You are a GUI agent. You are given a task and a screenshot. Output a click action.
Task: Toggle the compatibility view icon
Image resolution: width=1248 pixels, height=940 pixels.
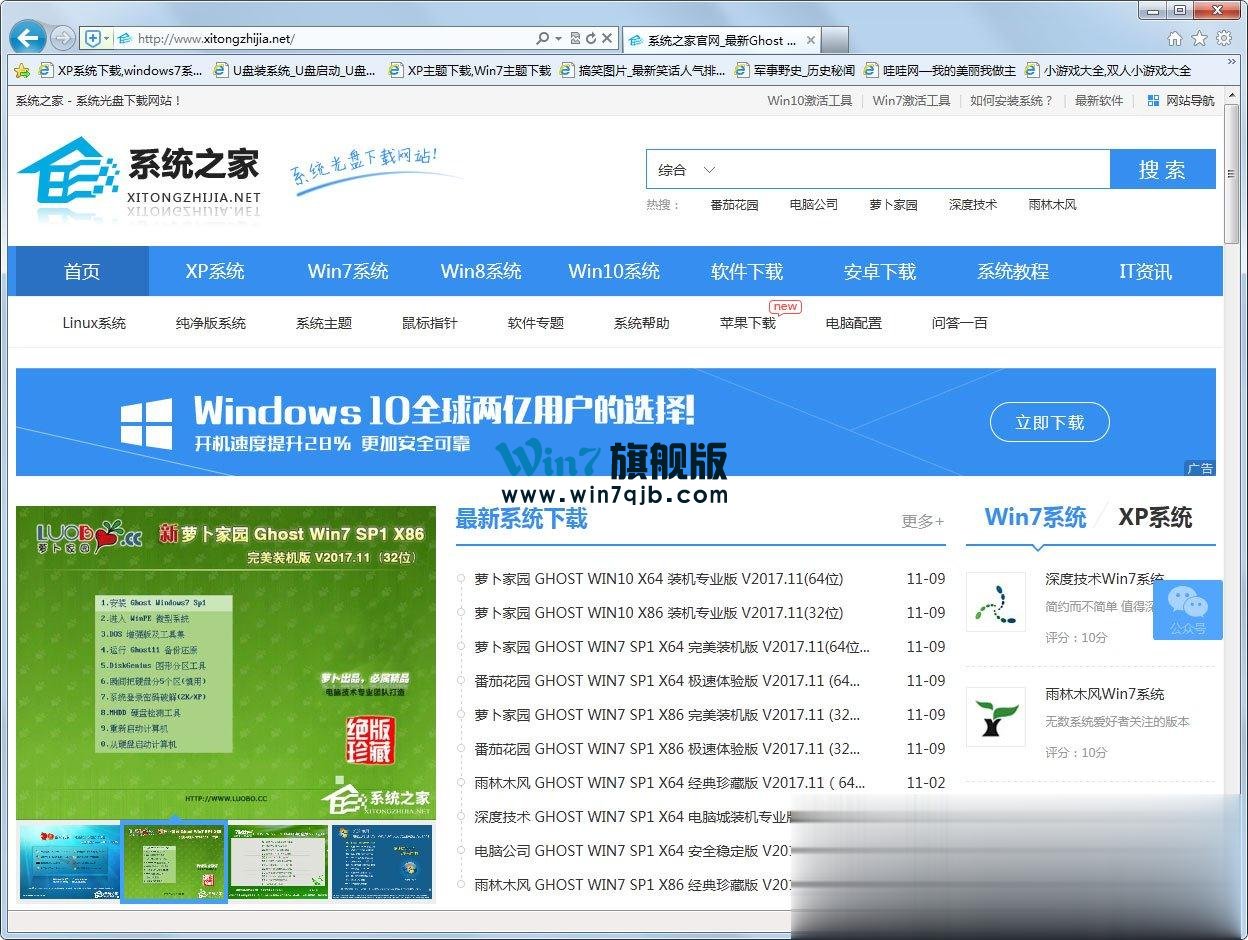pos(575,38)
